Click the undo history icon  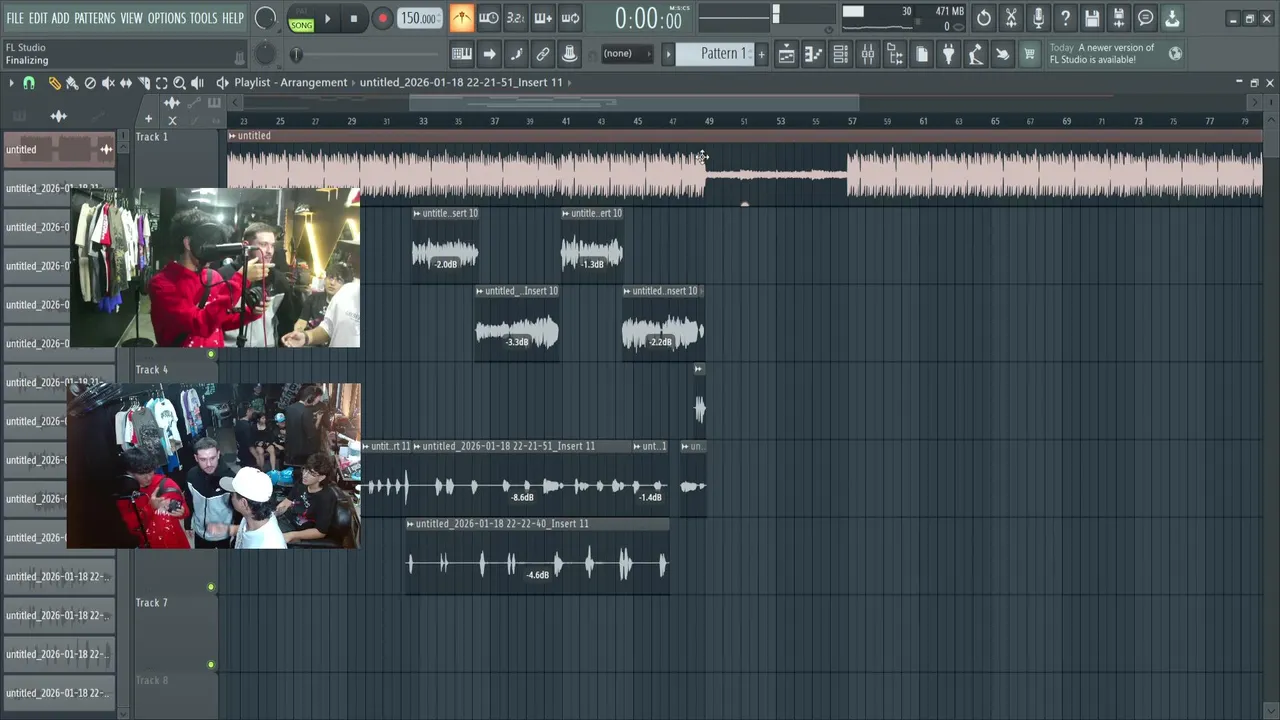coord(984,18)
